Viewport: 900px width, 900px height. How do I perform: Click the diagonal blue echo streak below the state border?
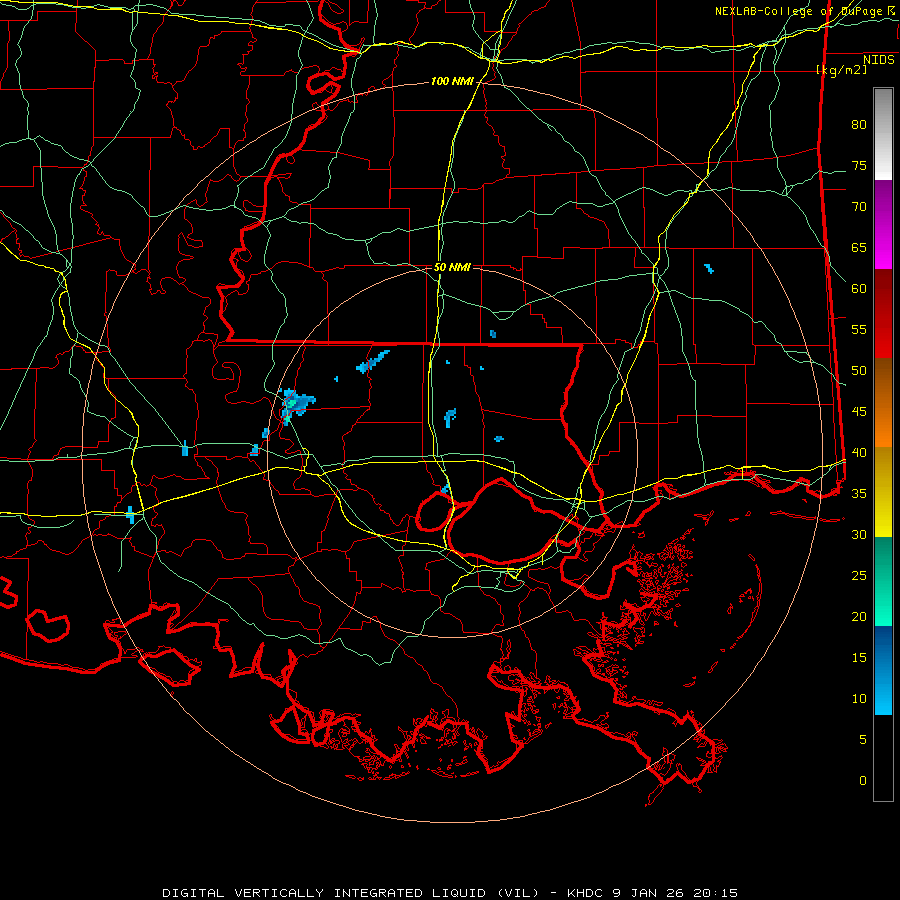coord(373,362)
